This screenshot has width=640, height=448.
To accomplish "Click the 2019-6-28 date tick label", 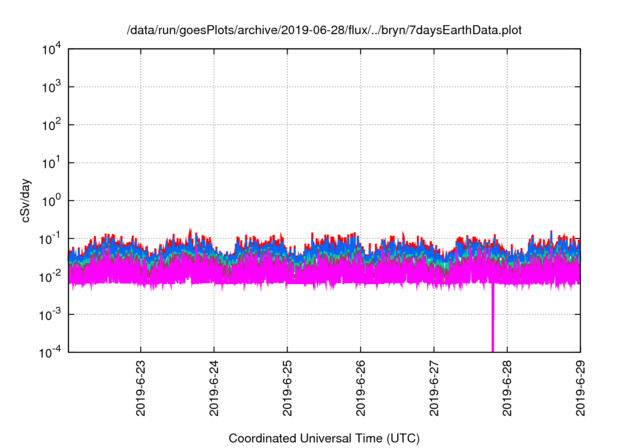I will pyautogui.click(x=507, y=388).
